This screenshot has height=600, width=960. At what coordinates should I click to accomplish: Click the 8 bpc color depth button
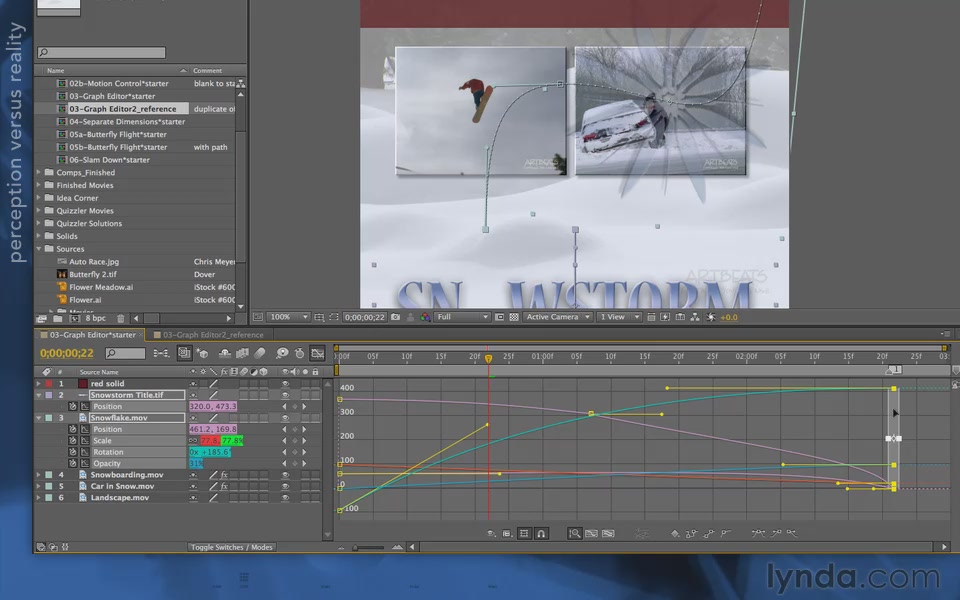(x=96, y=318)
